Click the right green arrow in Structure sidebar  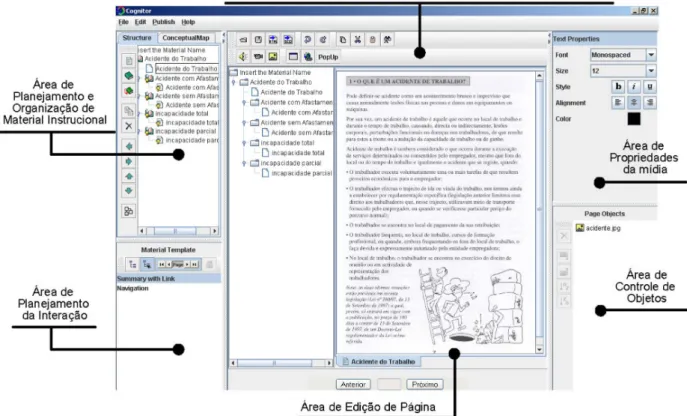coord(129,161)
